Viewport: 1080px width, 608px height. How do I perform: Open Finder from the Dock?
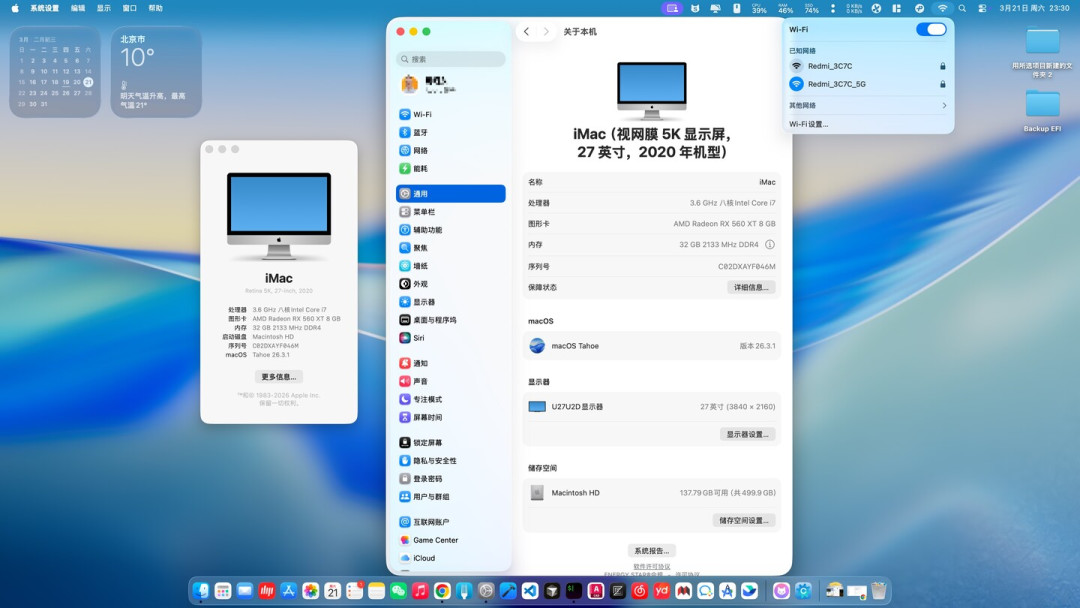click(x=200, y=591)
